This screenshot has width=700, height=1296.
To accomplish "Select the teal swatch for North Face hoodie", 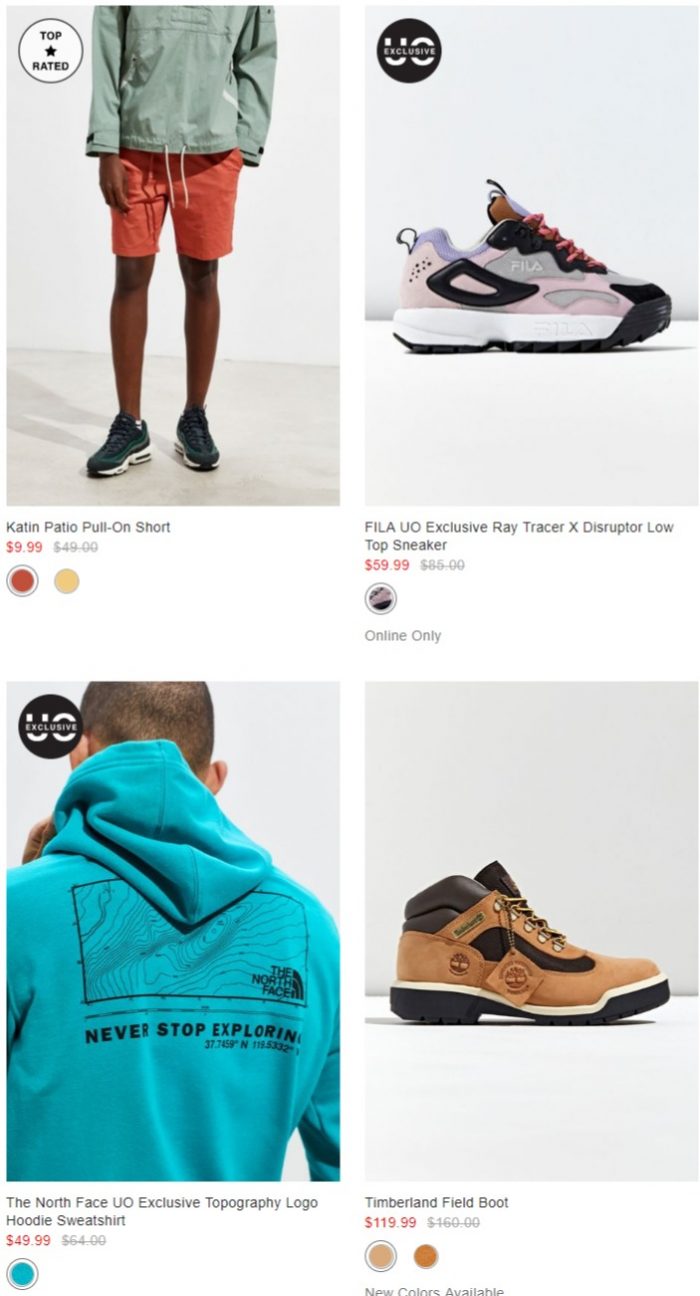I will click(x=22, y=1274).
